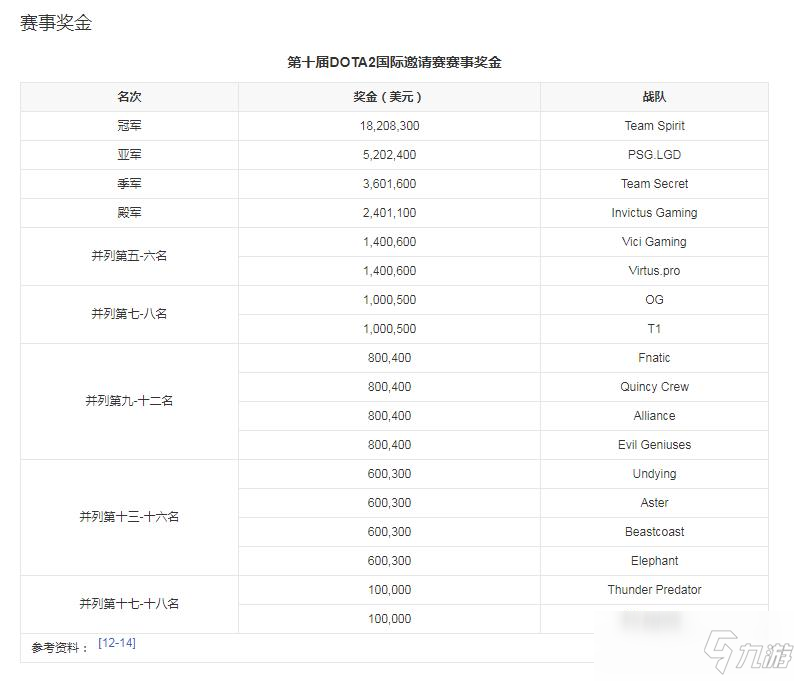Click the 1,400,600 prize in Virtus.pro's row
This screenshot has height=681, width=794.
pos(389,270)
